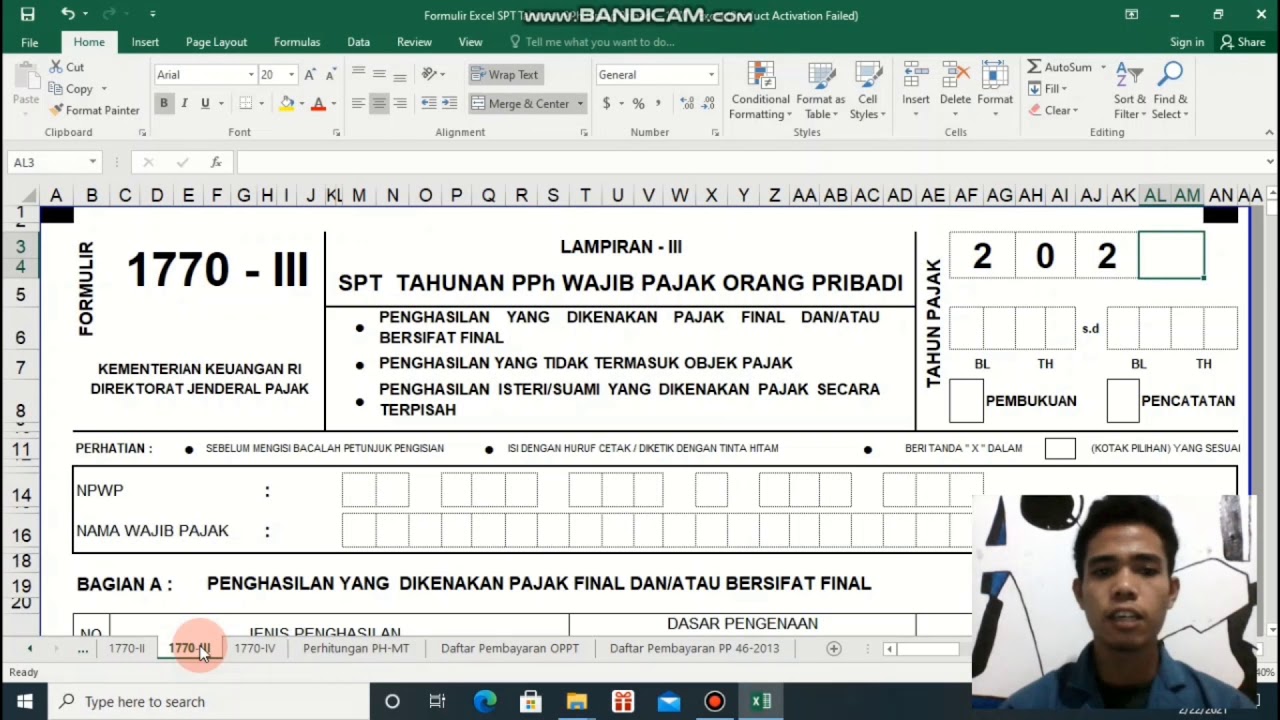Screen dimensions: 1280x720
Task: Open Microsoft Edge from taskbar
Action: tap(485, 701)
